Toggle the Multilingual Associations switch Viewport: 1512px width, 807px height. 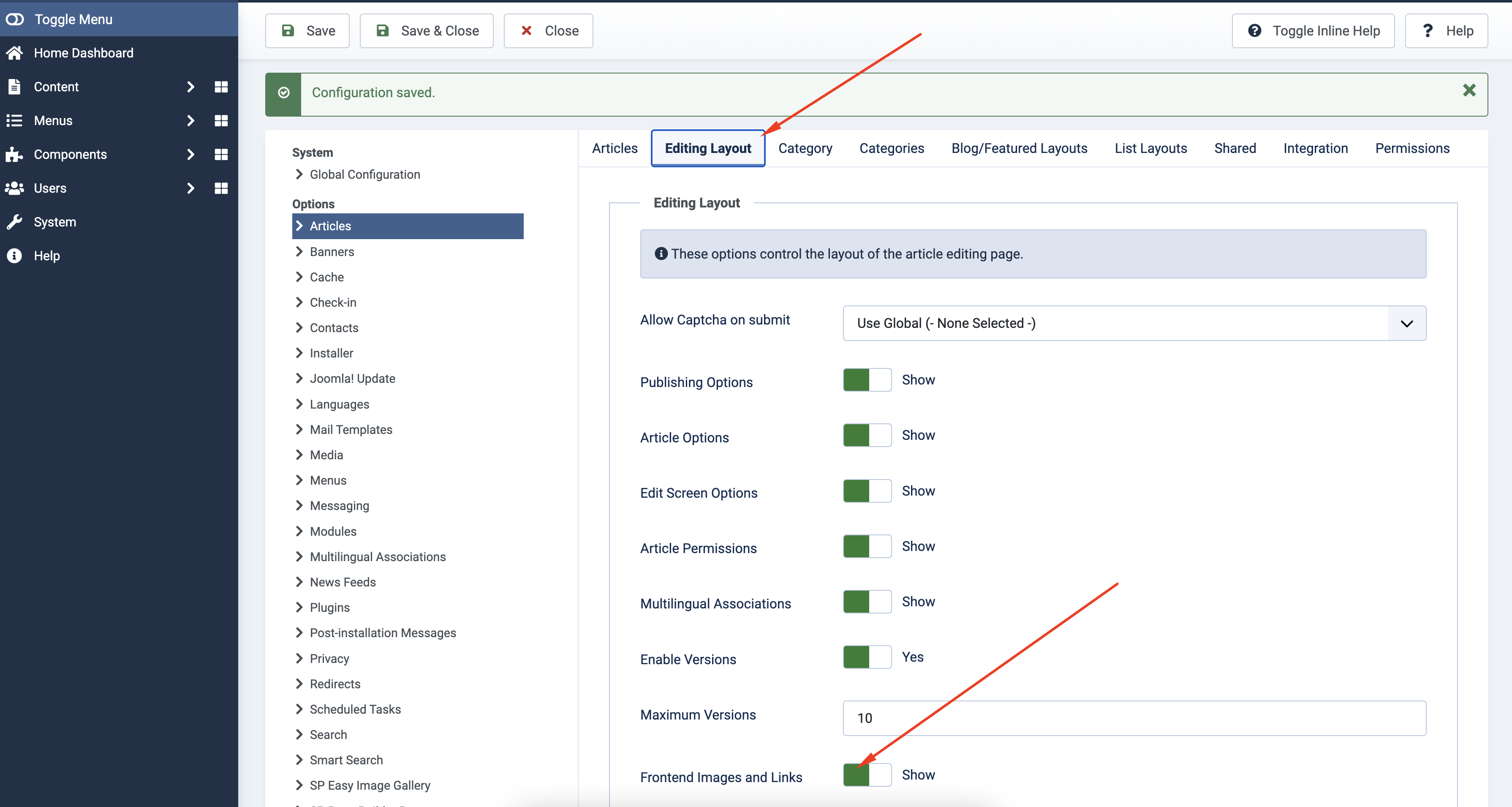pyautogui.click(x=867, y=602)
